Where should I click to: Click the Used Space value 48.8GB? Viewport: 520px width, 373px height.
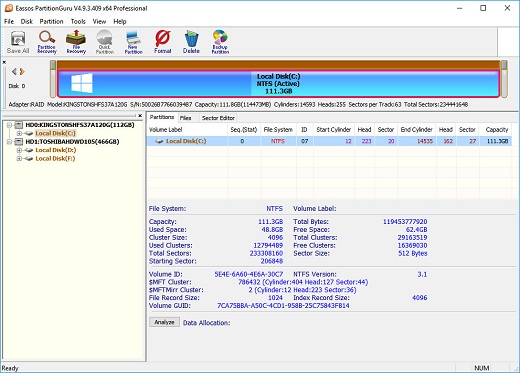[x=272, y=230]
